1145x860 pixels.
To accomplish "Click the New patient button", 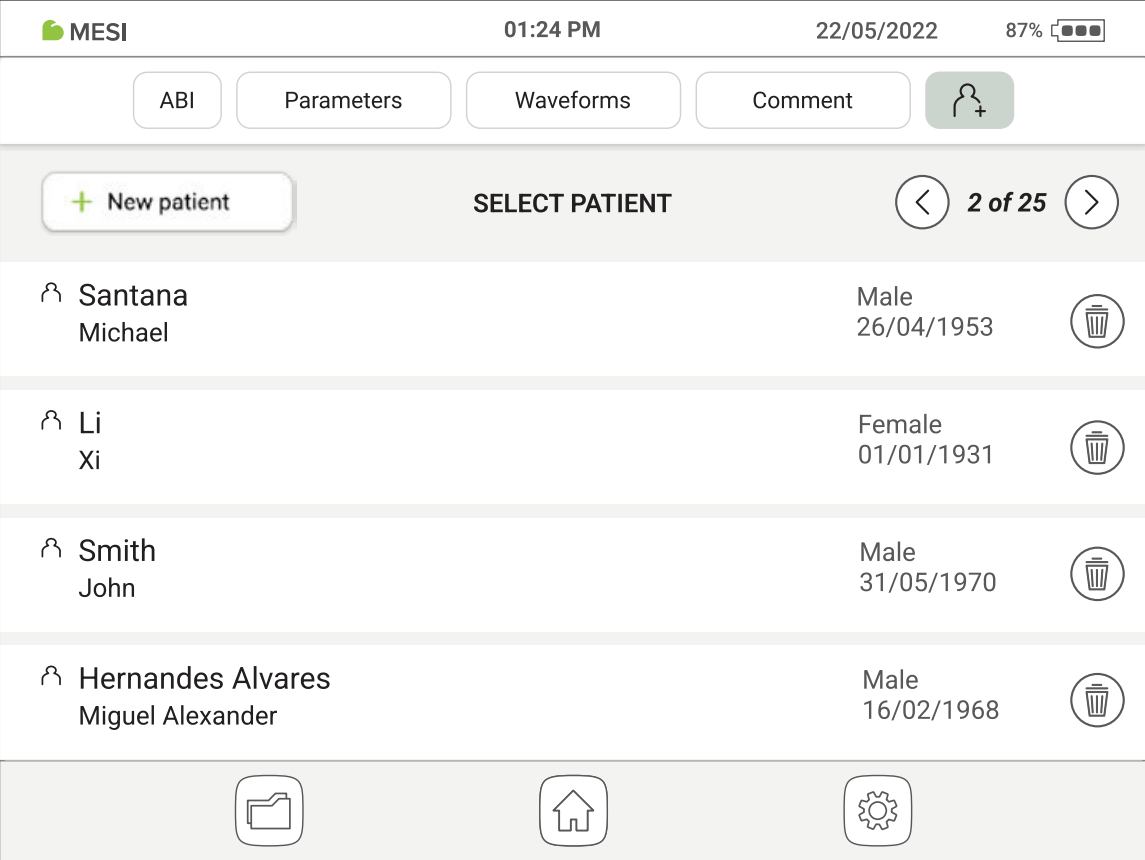I will (x=167, y=202).
